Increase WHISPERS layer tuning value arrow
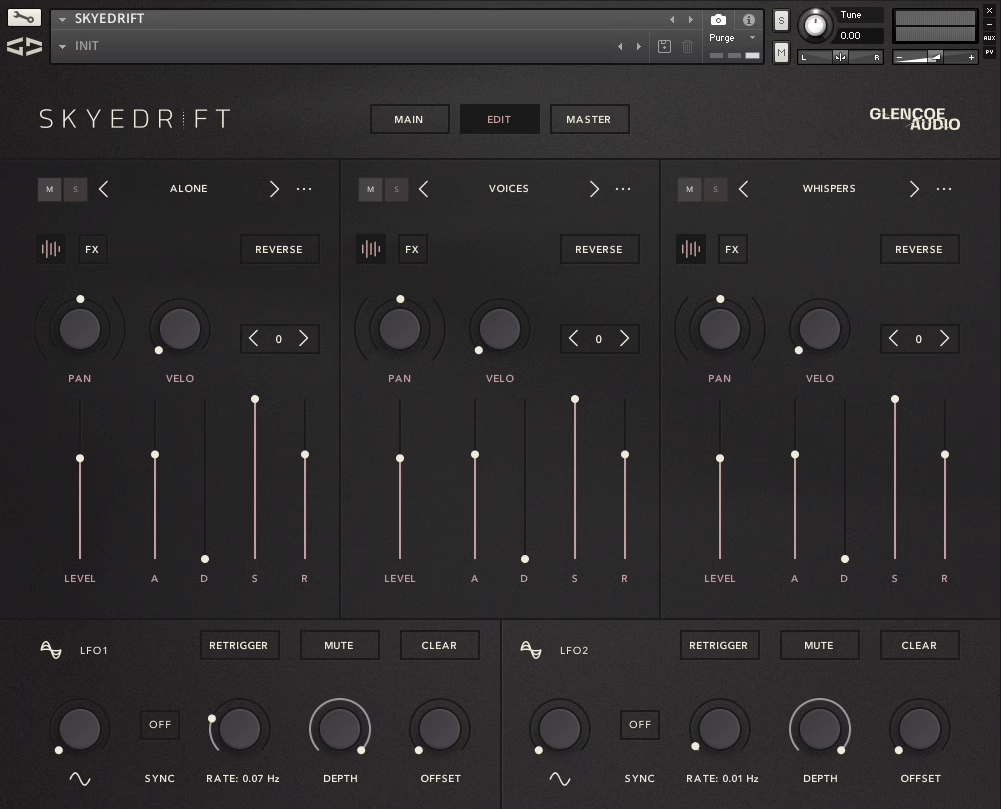The height and width of the screenshot is (809, 1001). pos(944,338)
